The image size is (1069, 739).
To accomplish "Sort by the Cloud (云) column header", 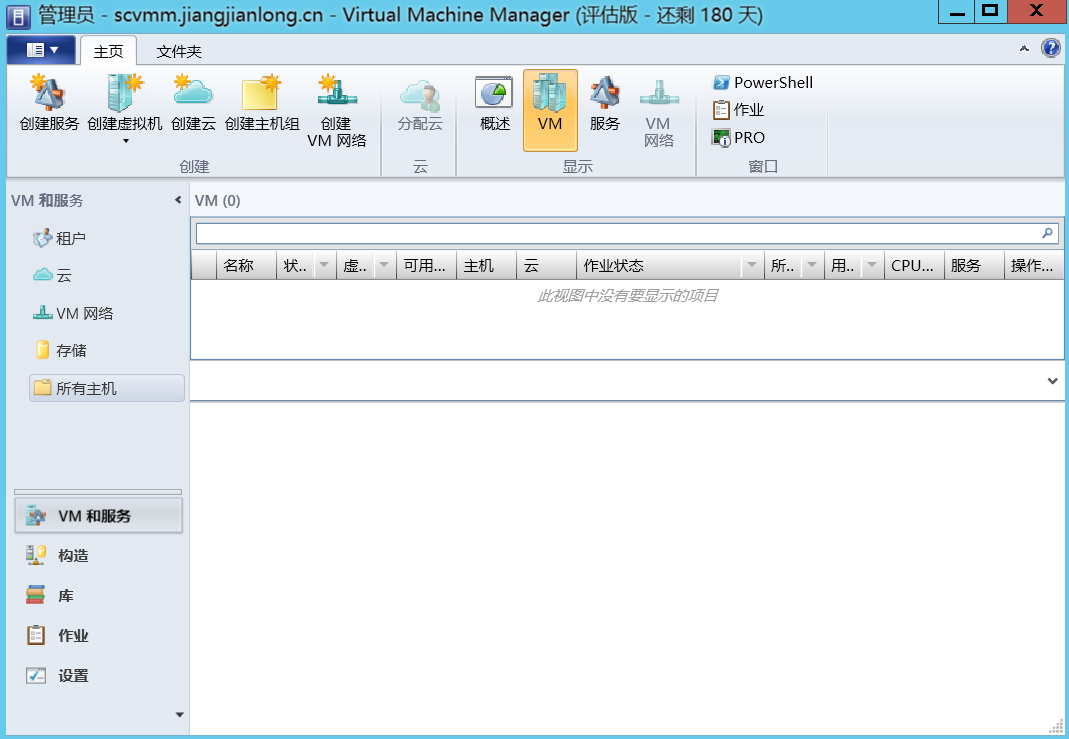I will click(547, 265).
